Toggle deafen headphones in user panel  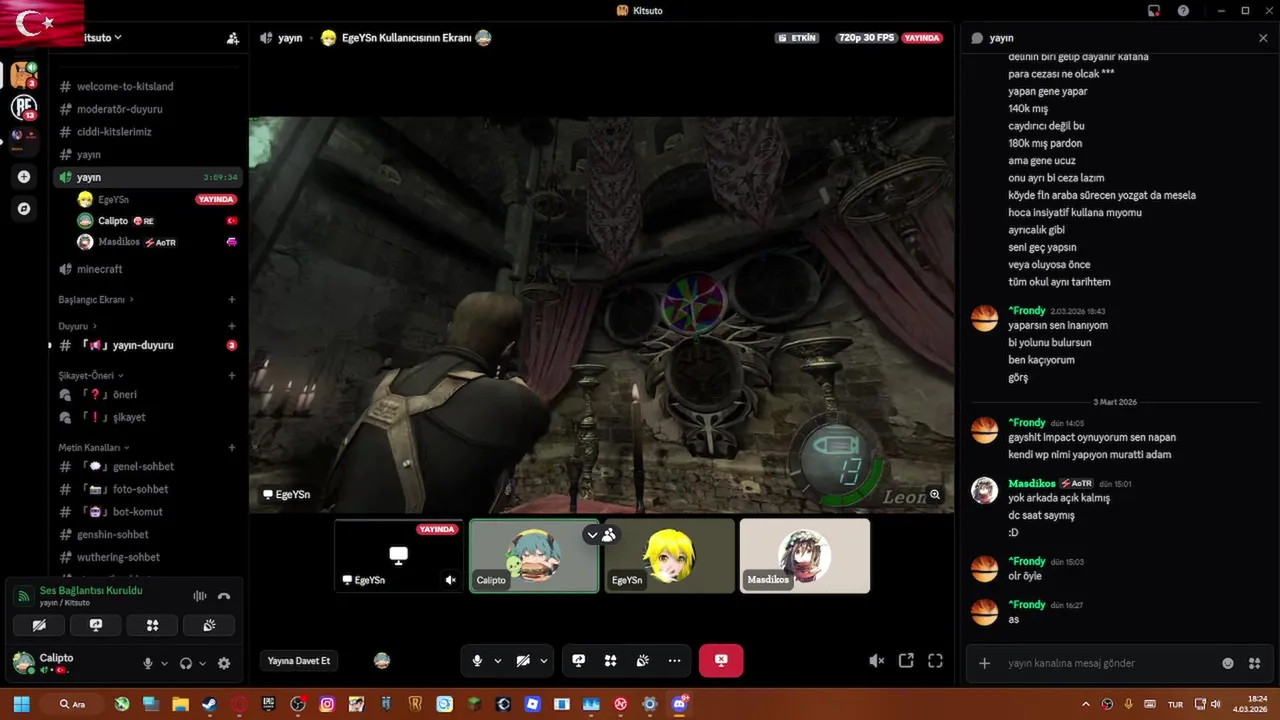186,663
